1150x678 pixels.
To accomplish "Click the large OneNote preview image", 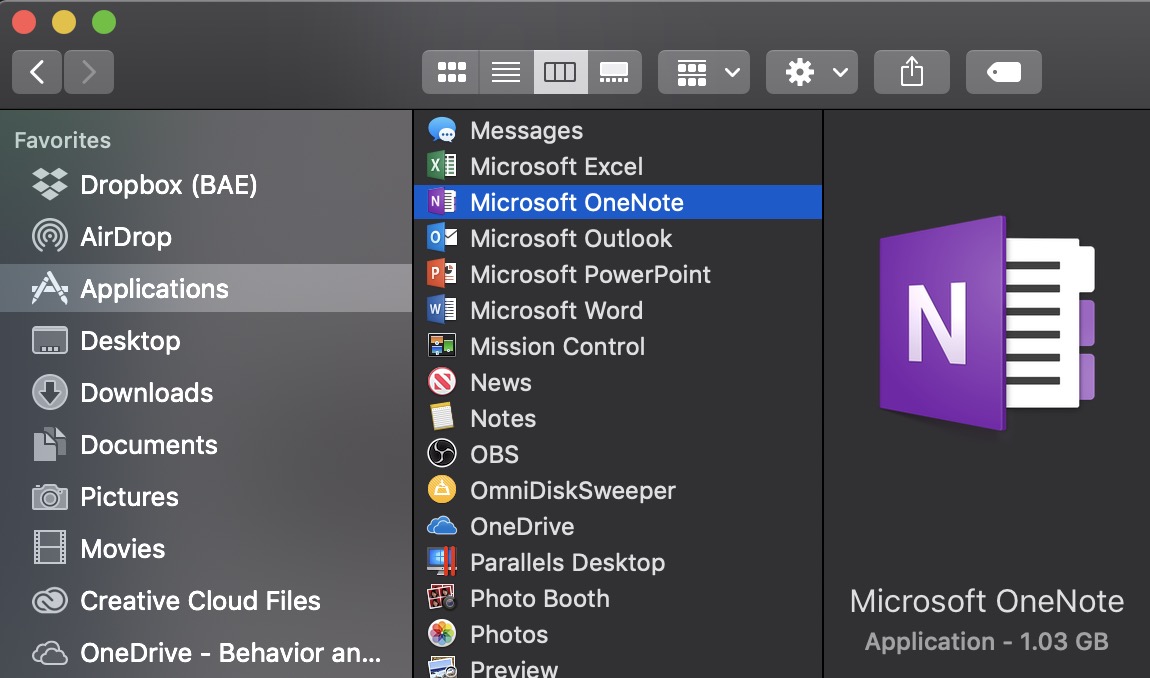I will (x=986, y=323).
